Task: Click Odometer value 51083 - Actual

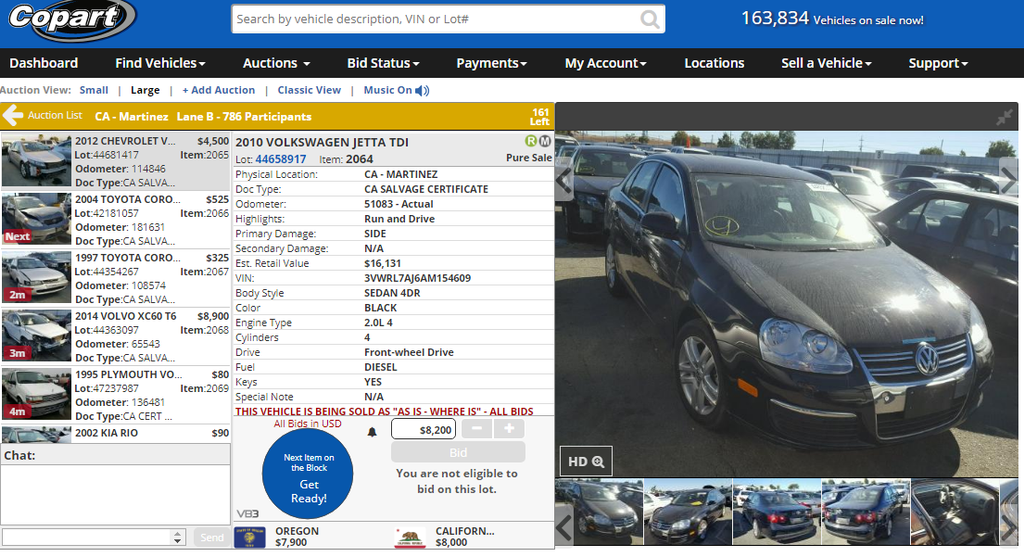Action: (x=398, y=203)
